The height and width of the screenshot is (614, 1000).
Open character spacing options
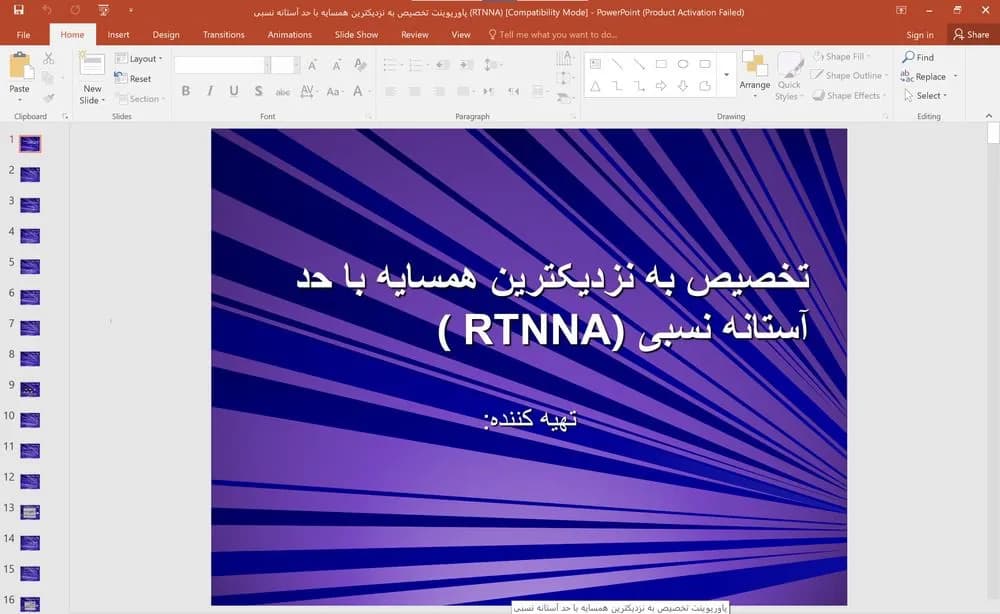tap(307, 91)
